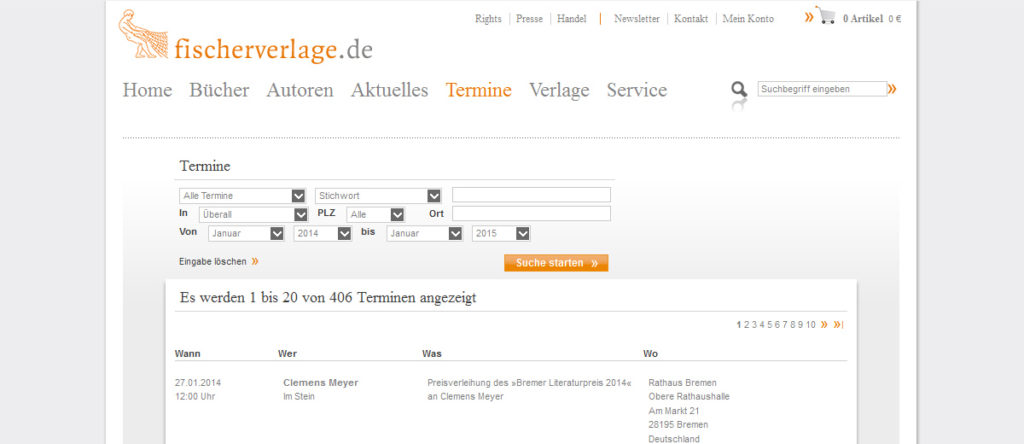Click the Ort text input field
The width and height of the screenshot is (1024, 444).
coord(531,214)
